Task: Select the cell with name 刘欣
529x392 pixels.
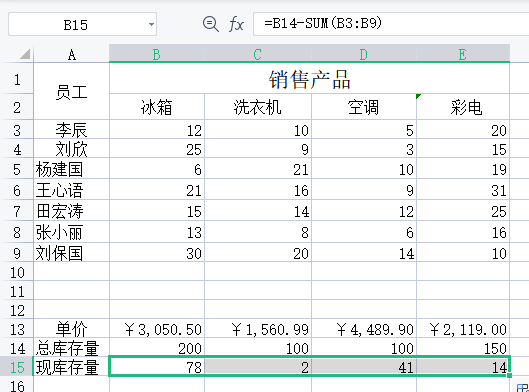Action: 72,149
